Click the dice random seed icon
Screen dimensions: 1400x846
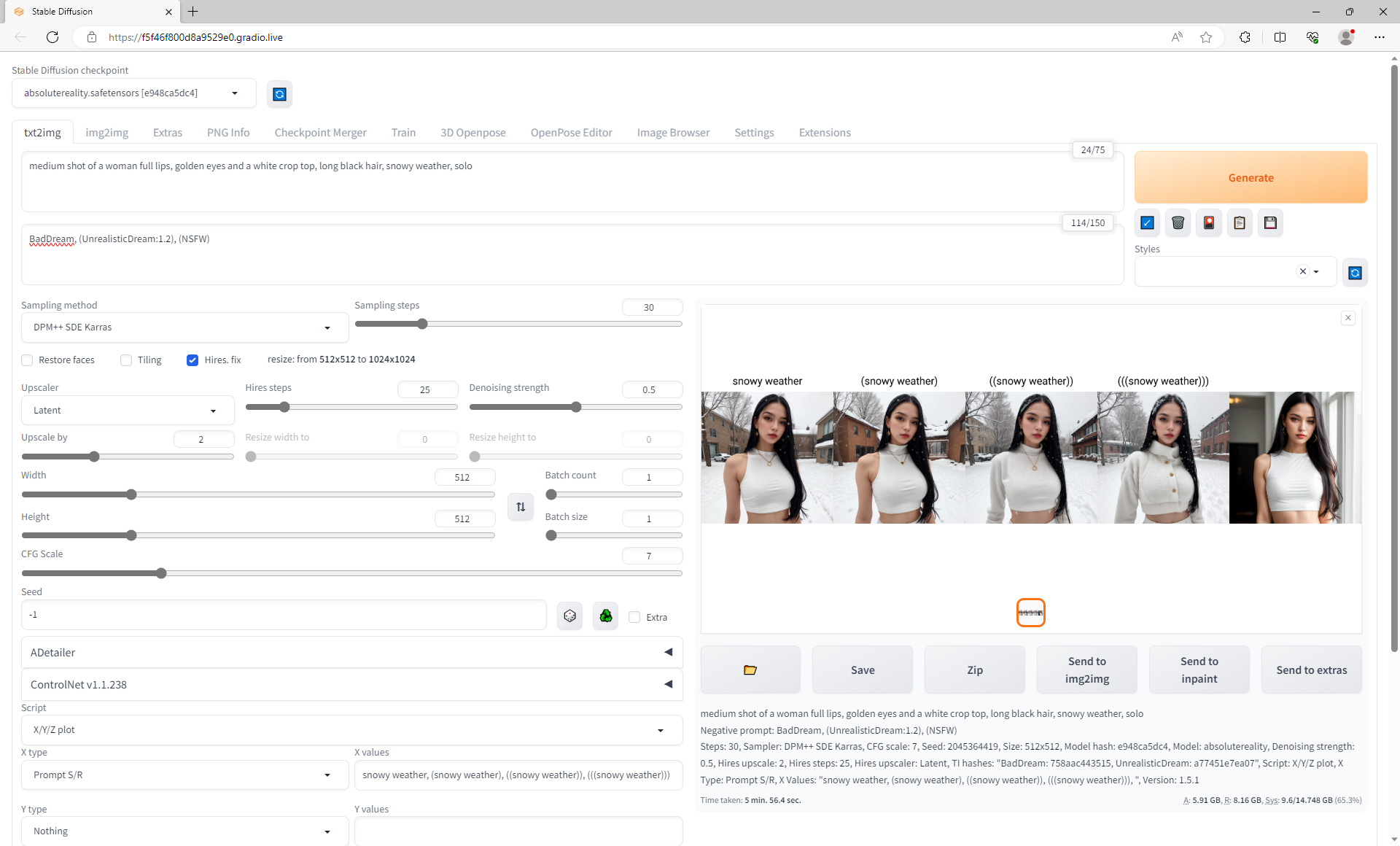coord(569,616)
